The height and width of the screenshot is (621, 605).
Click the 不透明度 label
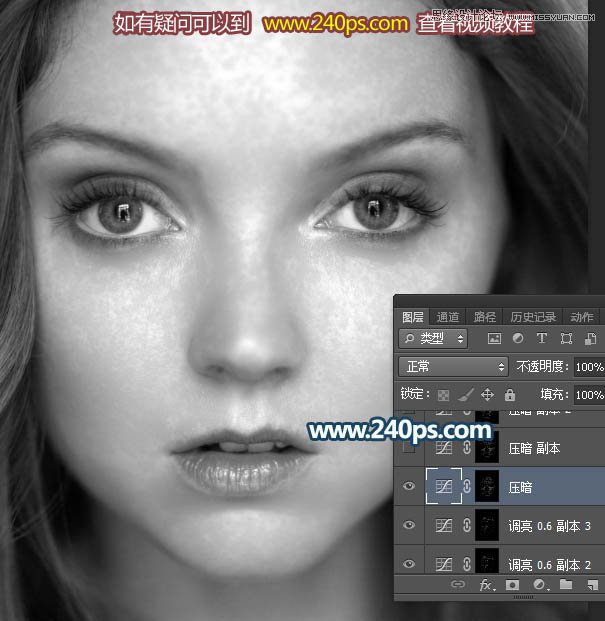(542, 367)
